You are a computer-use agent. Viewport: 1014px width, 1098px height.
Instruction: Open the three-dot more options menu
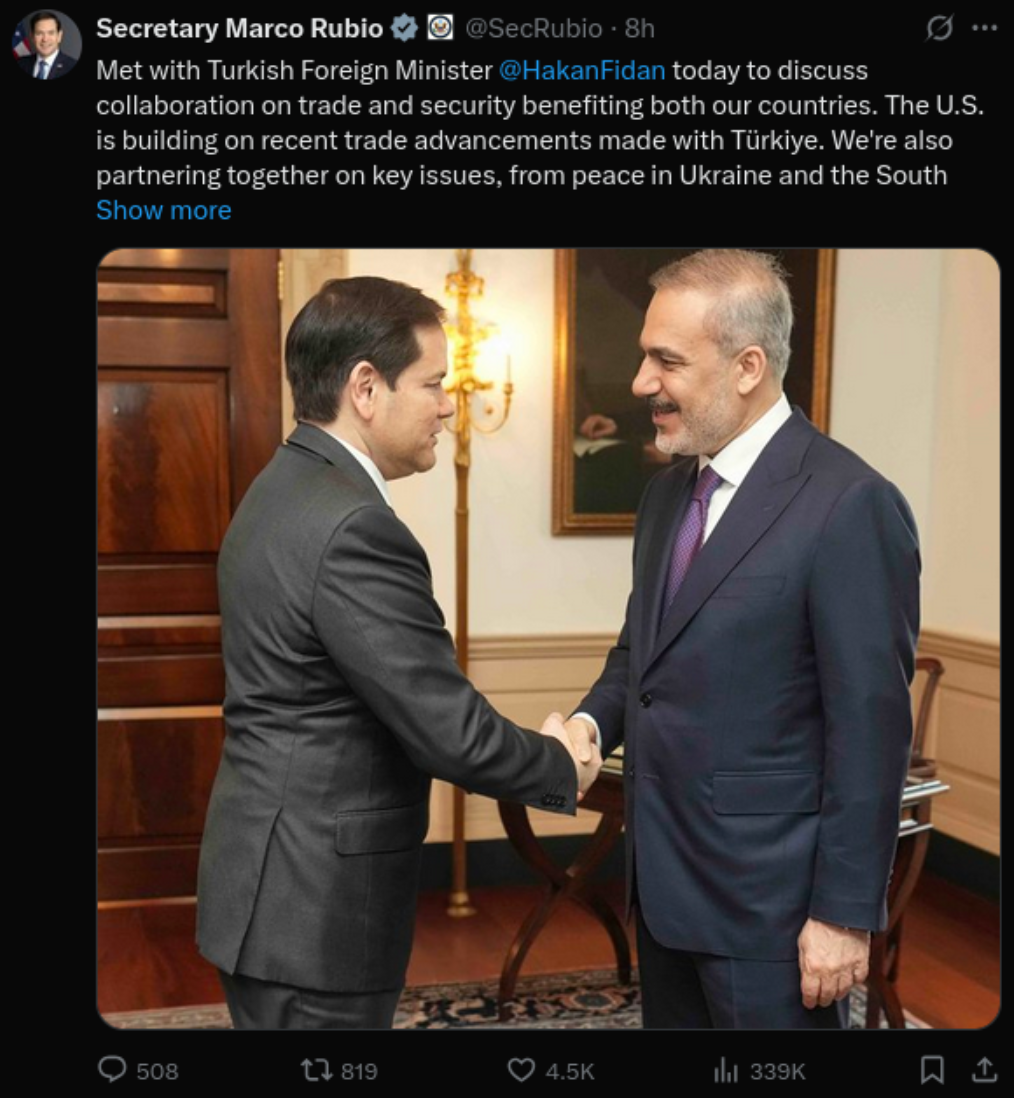pos(985,28)
